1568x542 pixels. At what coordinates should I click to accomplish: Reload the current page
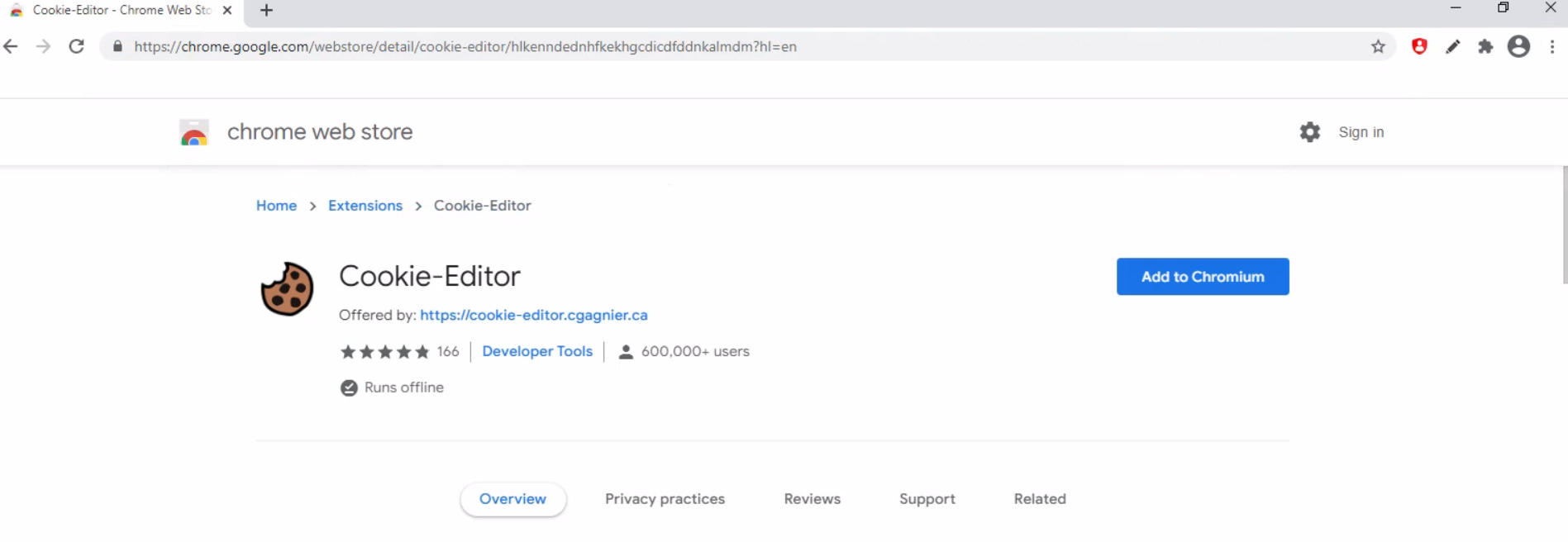pyautogui.click(x=76, y=46)
